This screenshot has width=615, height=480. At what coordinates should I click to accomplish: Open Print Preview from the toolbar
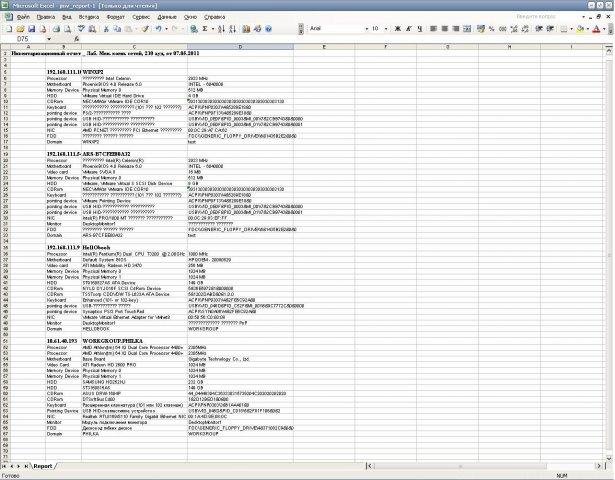click(67, 29)
